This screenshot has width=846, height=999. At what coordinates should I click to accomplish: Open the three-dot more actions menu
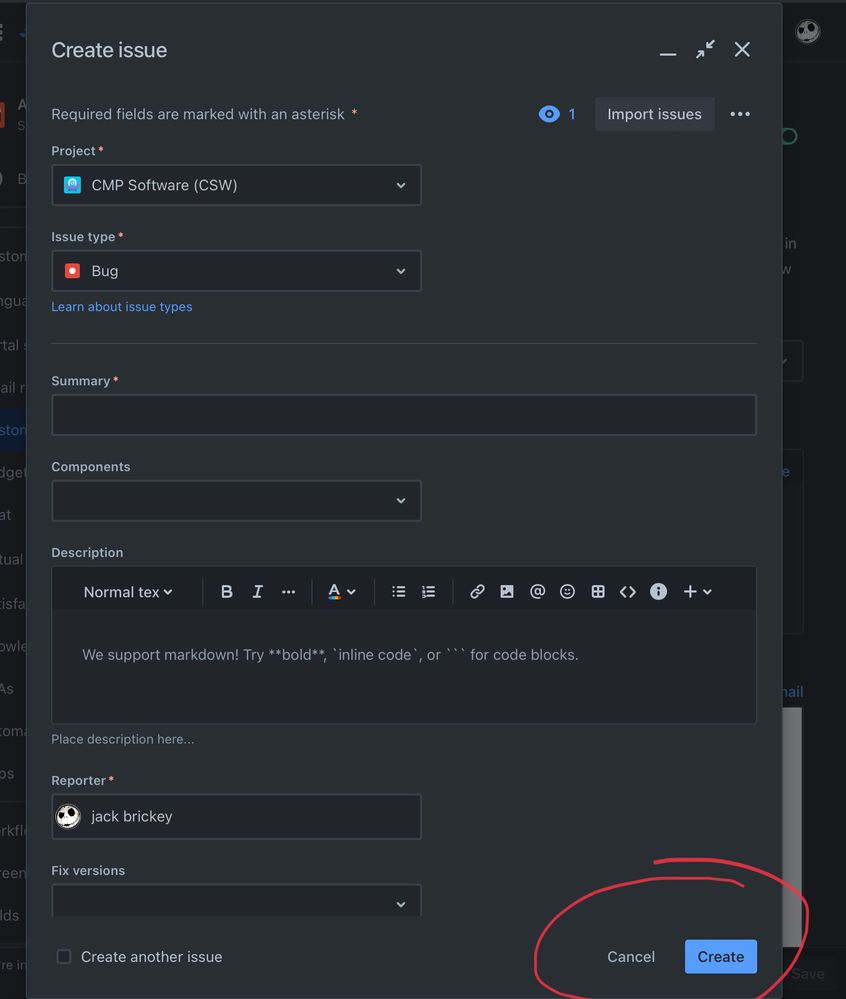coord(740,114)
